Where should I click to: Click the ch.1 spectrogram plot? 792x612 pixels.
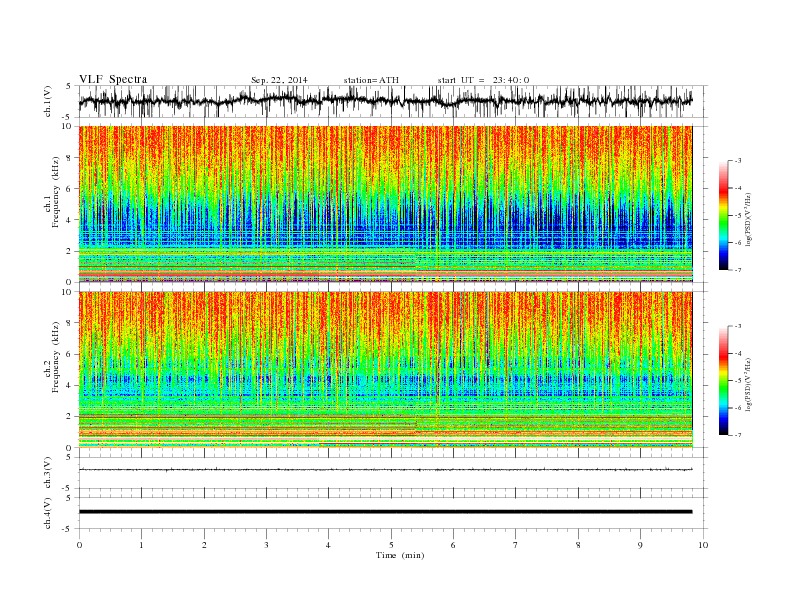tap(385, 204)
